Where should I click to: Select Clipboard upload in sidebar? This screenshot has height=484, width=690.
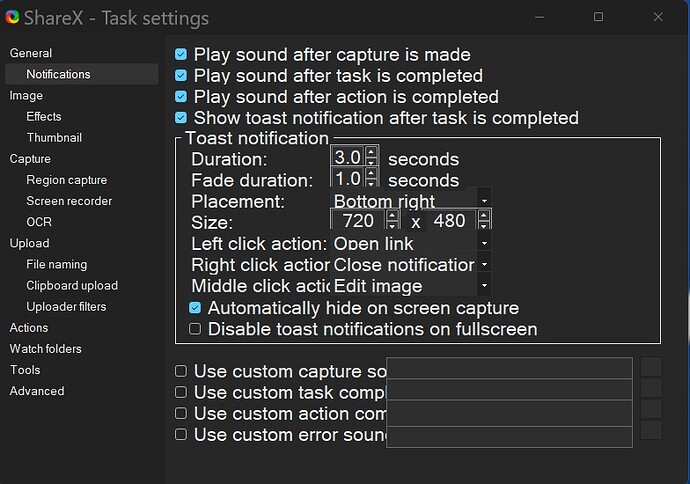click(x=72, y=286)
